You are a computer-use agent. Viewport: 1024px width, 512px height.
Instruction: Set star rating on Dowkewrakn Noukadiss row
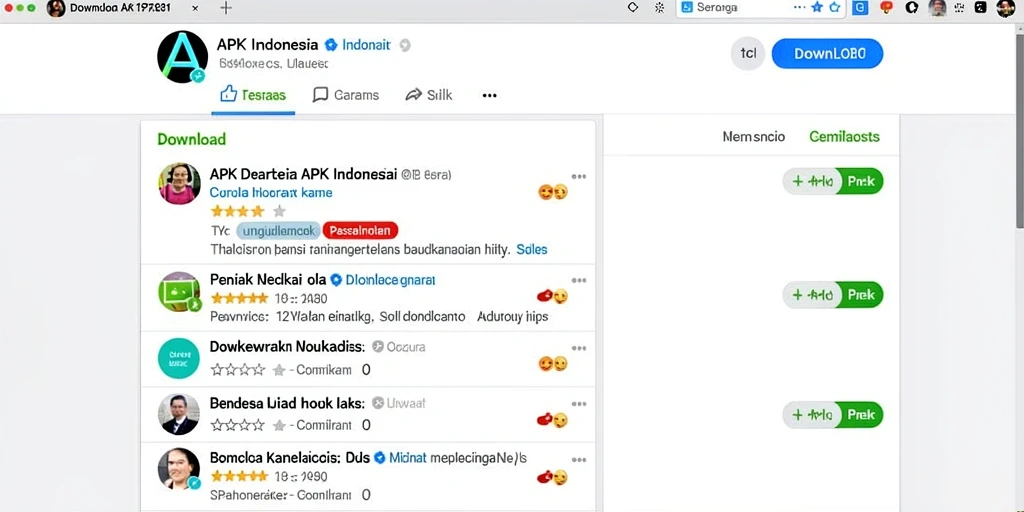pyautogui.click(x=248, y=370)
